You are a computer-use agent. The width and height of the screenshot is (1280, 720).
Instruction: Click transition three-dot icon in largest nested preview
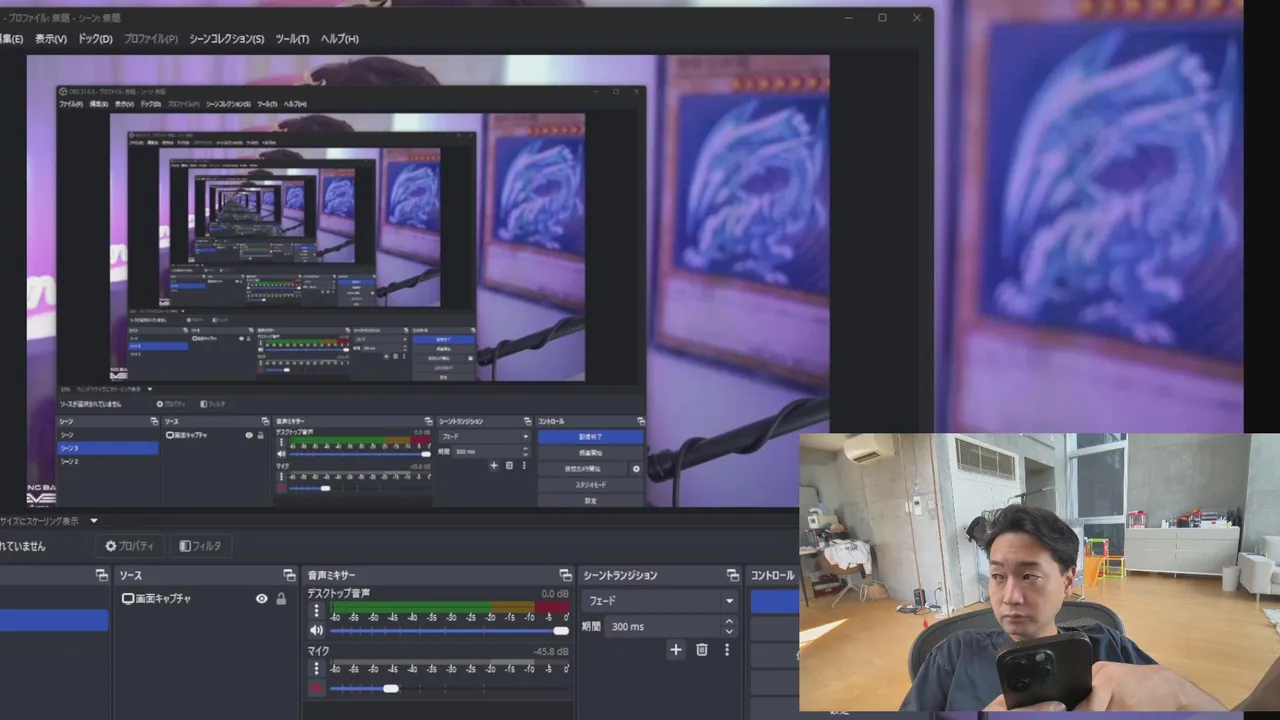(x=523, y=465)
